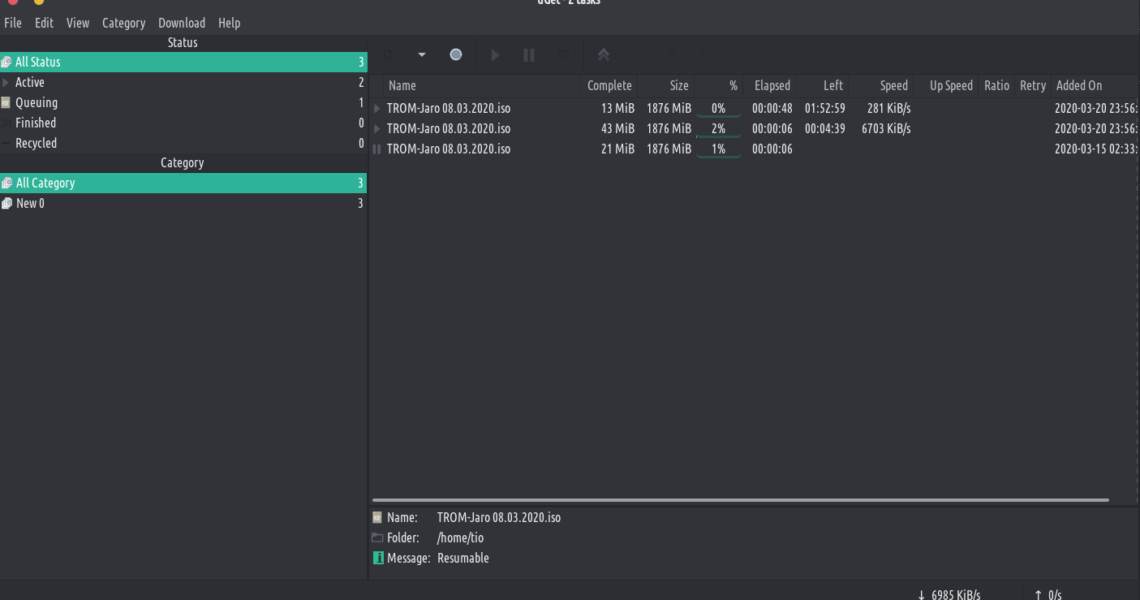The image size is (1140, 600).
Task: Click the round save/record toolbar icon
Action: (x=456, y=55)
